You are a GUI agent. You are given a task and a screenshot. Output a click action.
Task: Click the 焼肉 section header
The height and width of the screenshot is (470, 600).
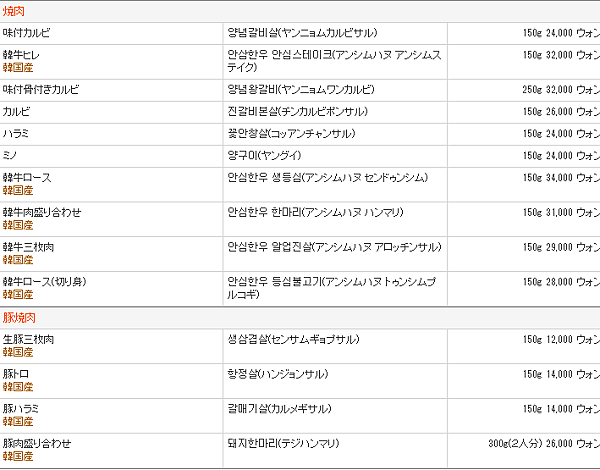pyautogui.click(x=16, y=10)
